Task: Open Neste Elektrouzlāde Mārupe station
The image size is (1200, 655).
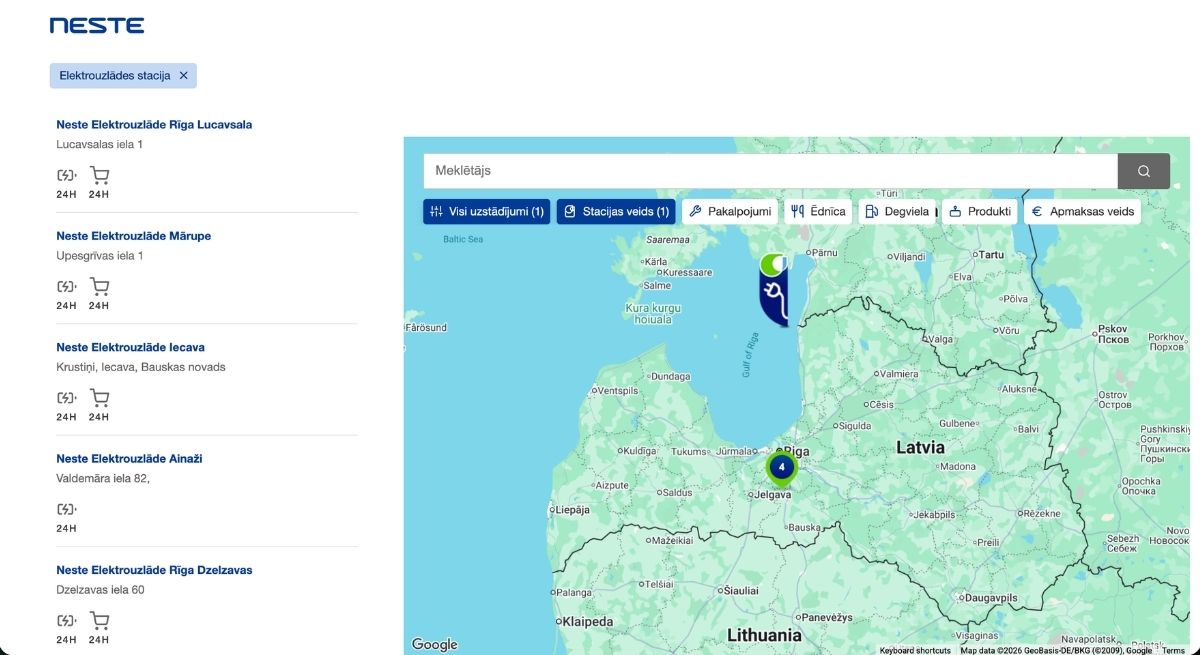Action: click(x=133, y=236)
